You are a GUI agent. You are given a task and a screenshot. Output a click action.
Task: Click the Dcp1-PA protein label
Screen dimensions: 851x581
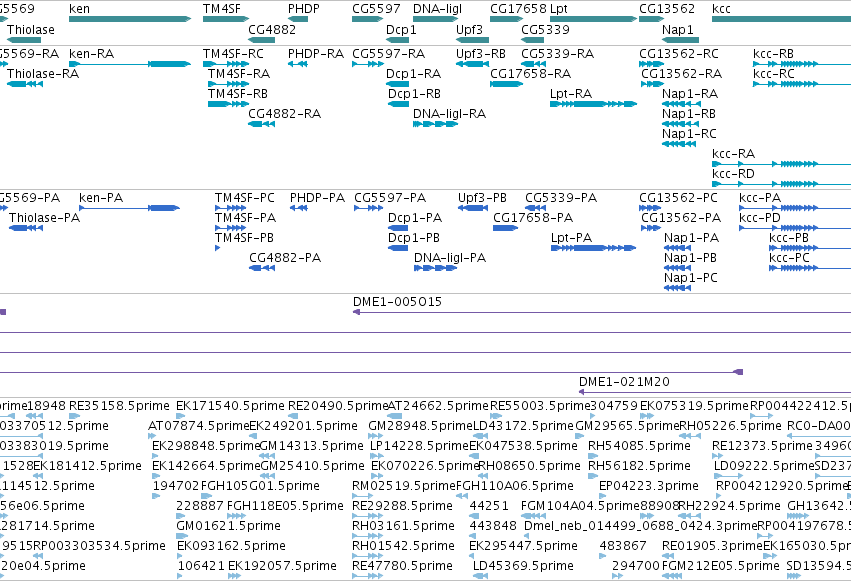click(415, 218)
